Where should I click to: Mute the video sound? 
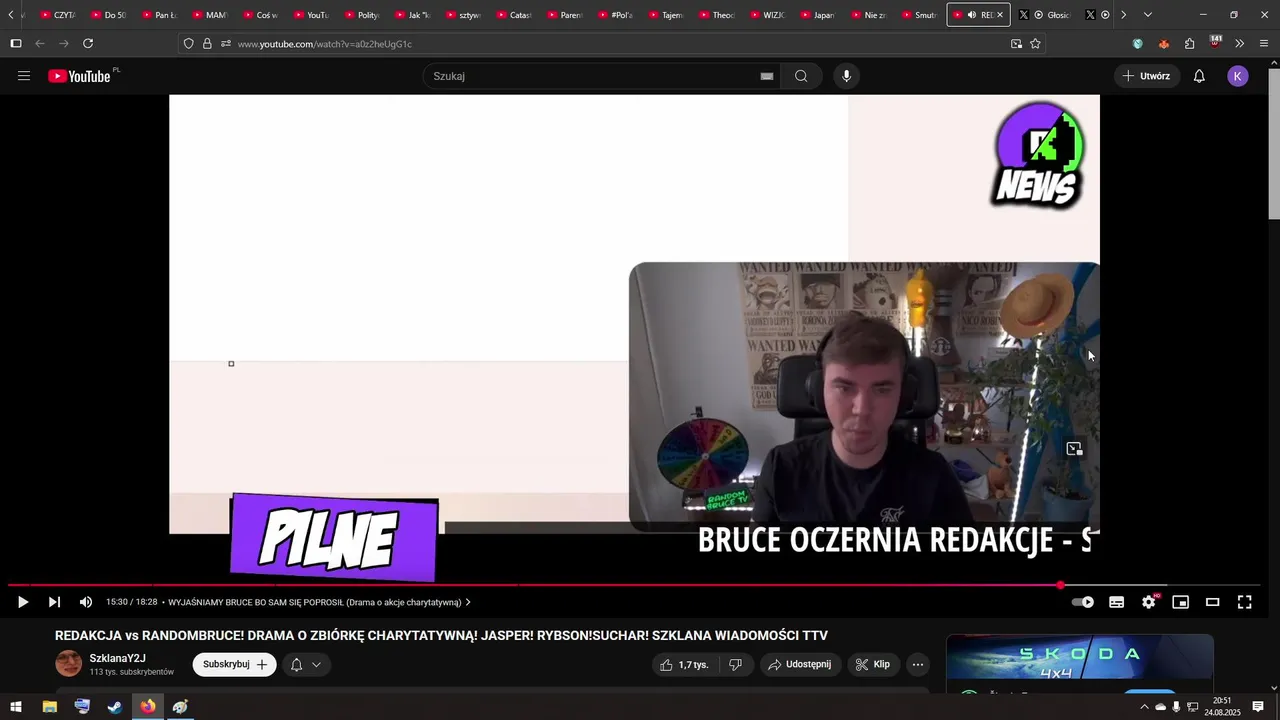point(86,602)
